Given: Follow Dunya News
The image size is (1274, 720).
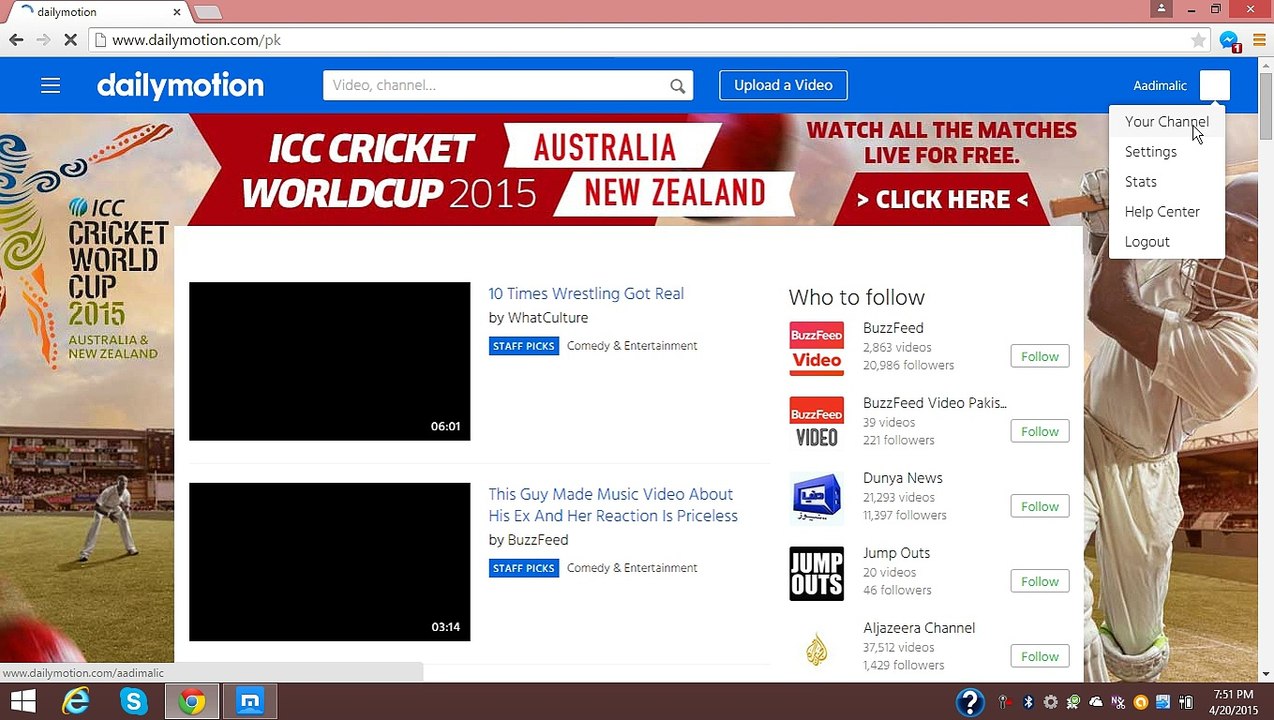Looking at the screenshot, I should click(x=1039, y=506).
